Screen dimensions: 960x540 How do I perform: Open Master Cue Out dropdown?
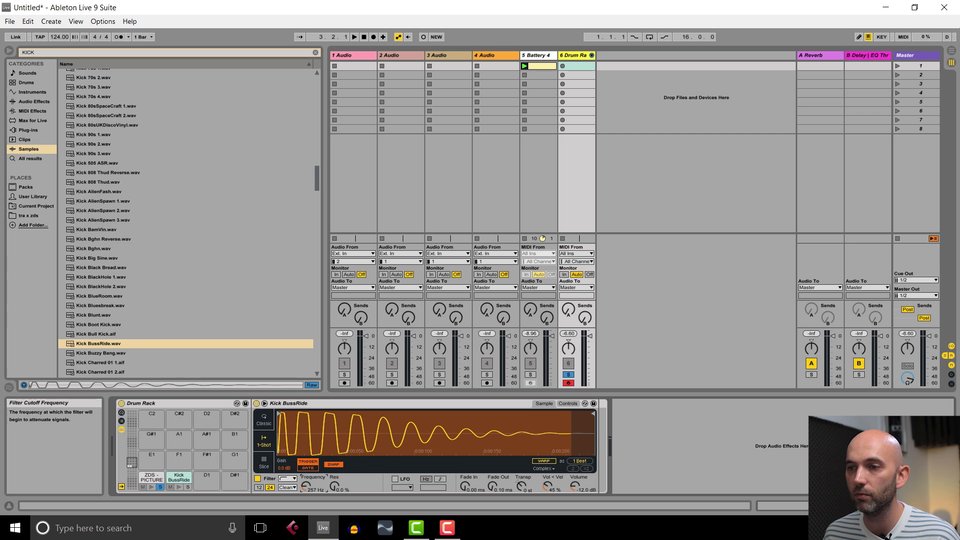(x=916, y=280)
